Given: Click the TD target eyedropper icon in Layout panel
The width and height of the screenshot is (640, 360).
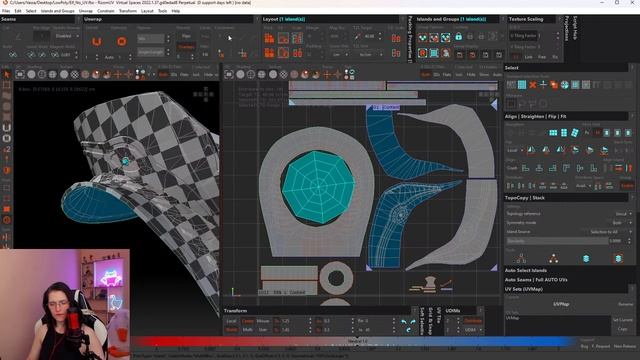Looking at the screenshot, I should [x=358, y=37].
